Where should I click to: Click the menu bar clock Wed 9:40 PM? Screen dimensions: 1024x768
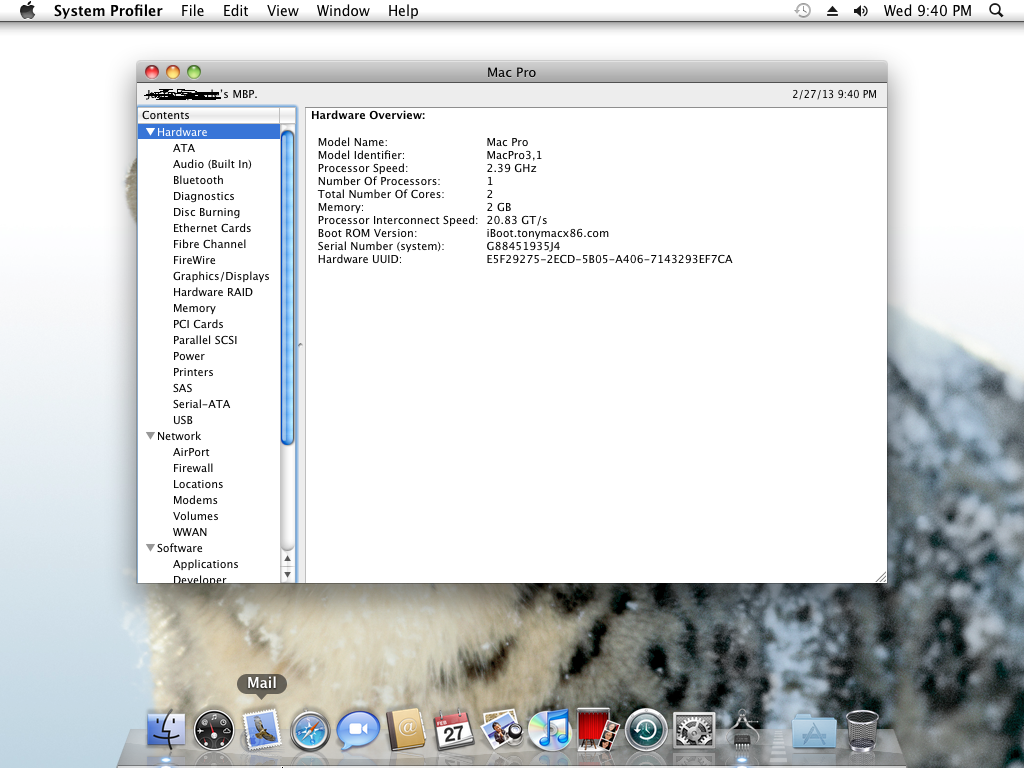(927, 11)
